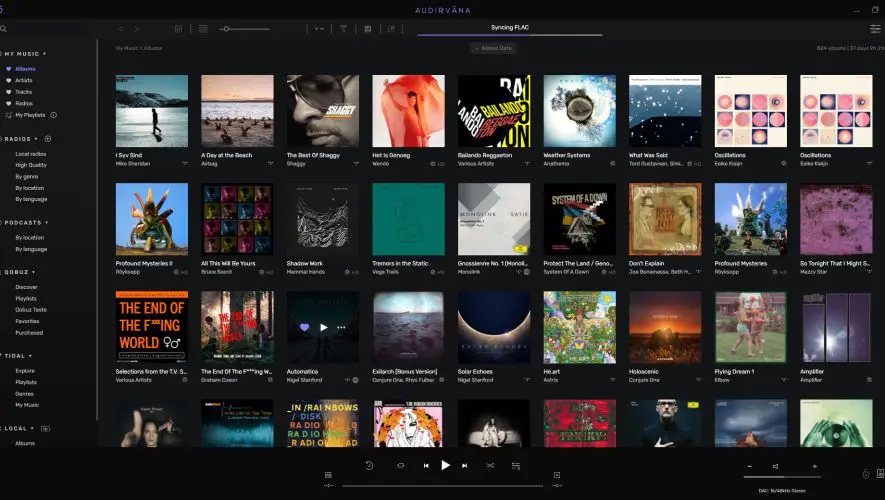Click the Syncing FLAC status text
This screenshot has width=885, height=500.
510,27
